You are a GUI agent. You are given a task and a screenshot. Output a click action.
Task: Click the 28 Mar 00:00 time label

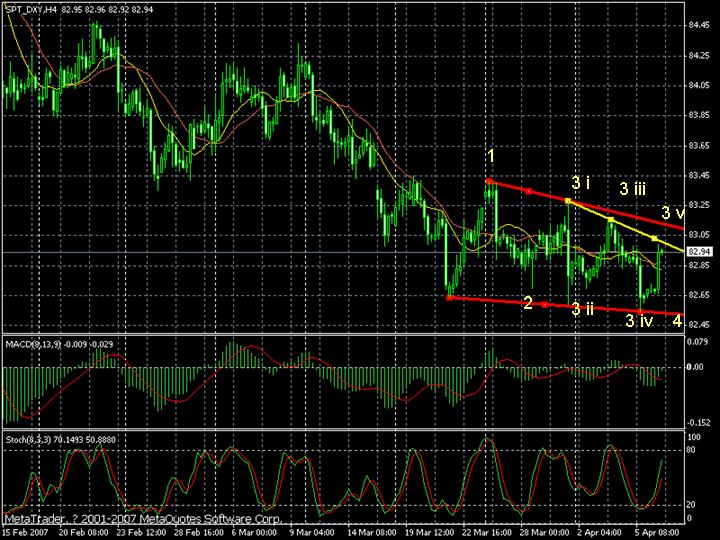coord(545,532)
